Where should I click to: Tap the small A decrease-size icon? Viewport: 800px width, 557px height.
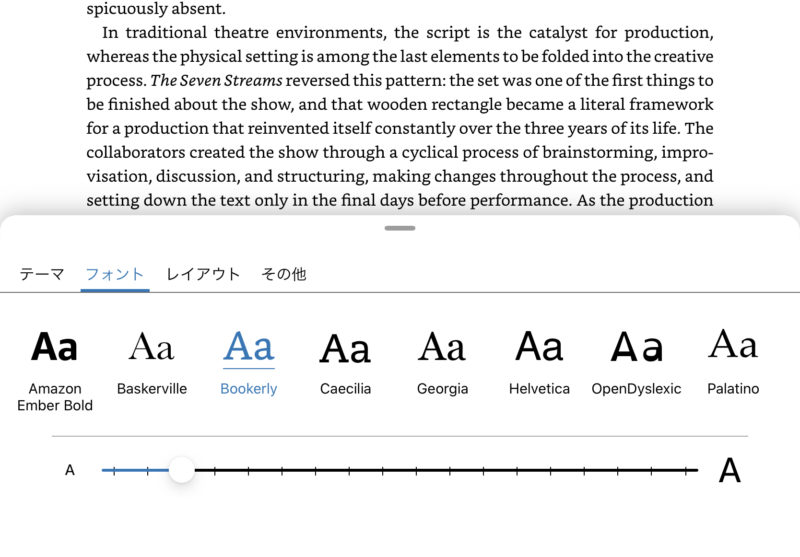tap(70, 470)
